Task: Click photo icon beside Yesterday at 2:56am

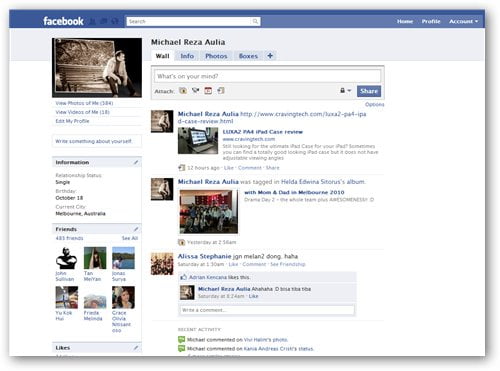Action: pos(181,242)
